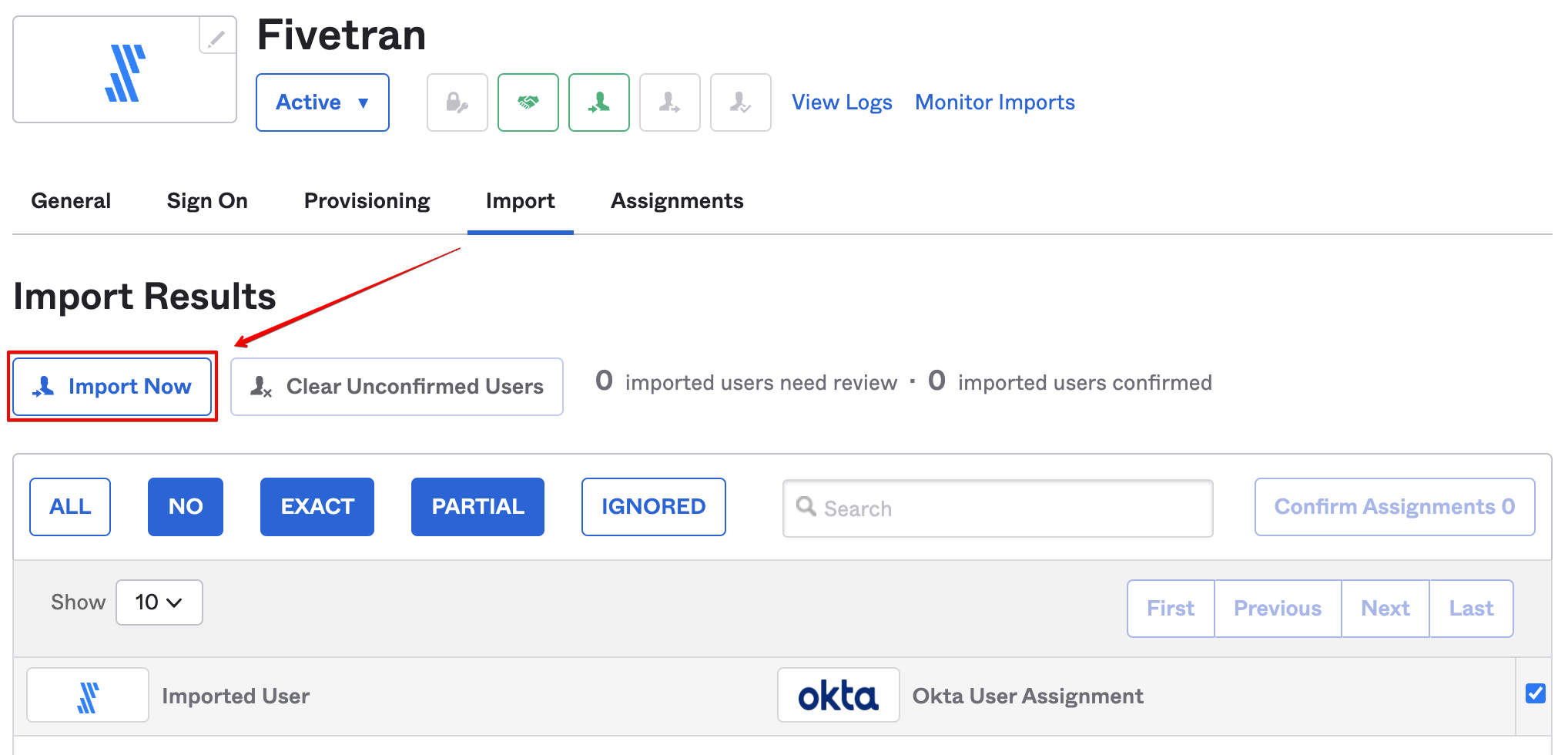Screen dimensions: 1568x755
Task: Go to First page
Action: [1171, 609]
